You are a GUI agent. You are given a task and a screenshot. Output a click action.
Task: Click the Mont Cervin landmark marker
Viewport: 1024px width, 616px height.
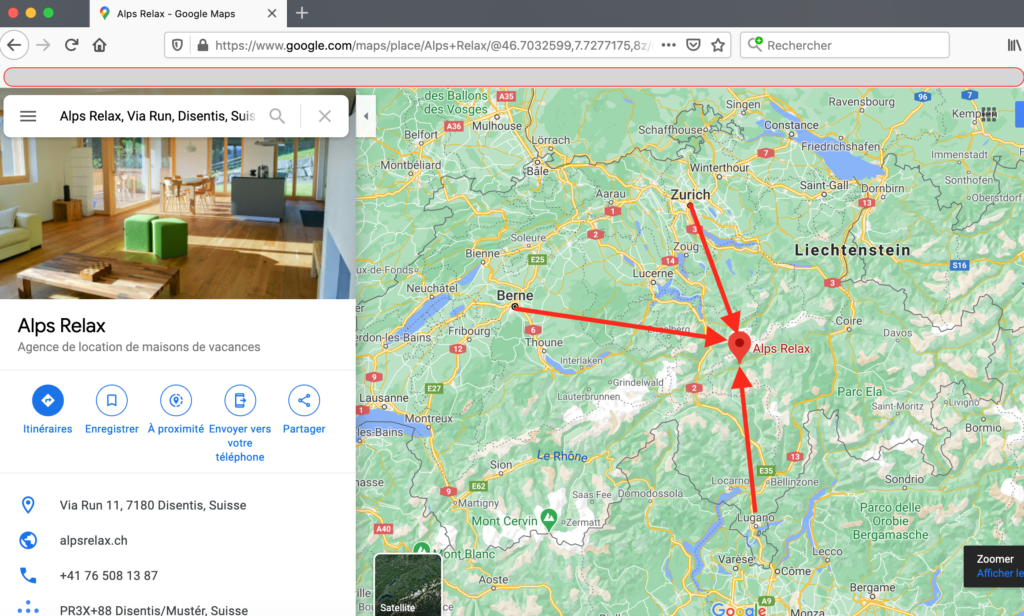549,518
